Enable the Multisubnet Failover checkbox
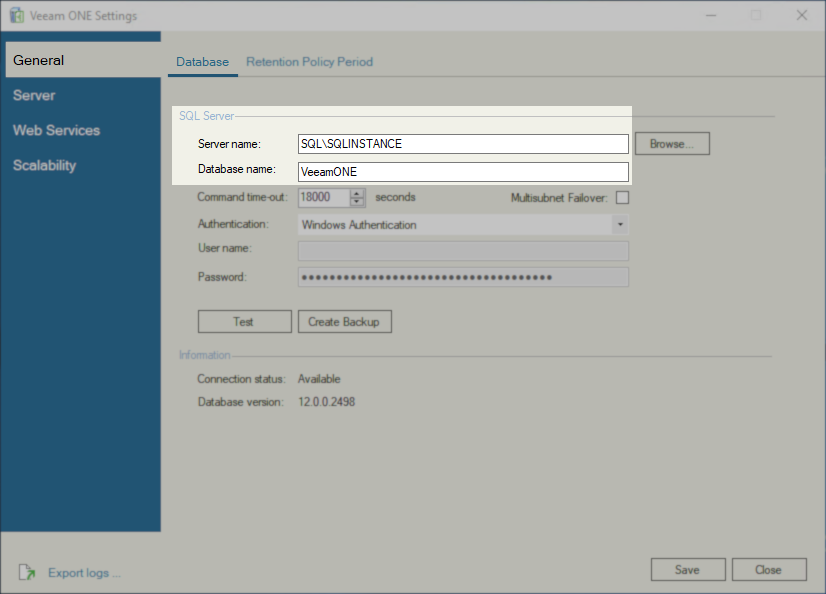The image size is (826, 594). click(623, 197)
